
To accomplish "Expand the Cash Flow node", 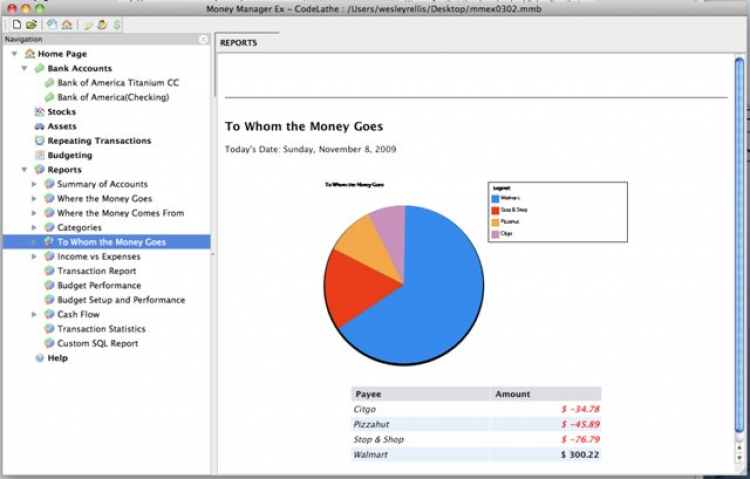I will pyautogui.click(x=34, y=314).
